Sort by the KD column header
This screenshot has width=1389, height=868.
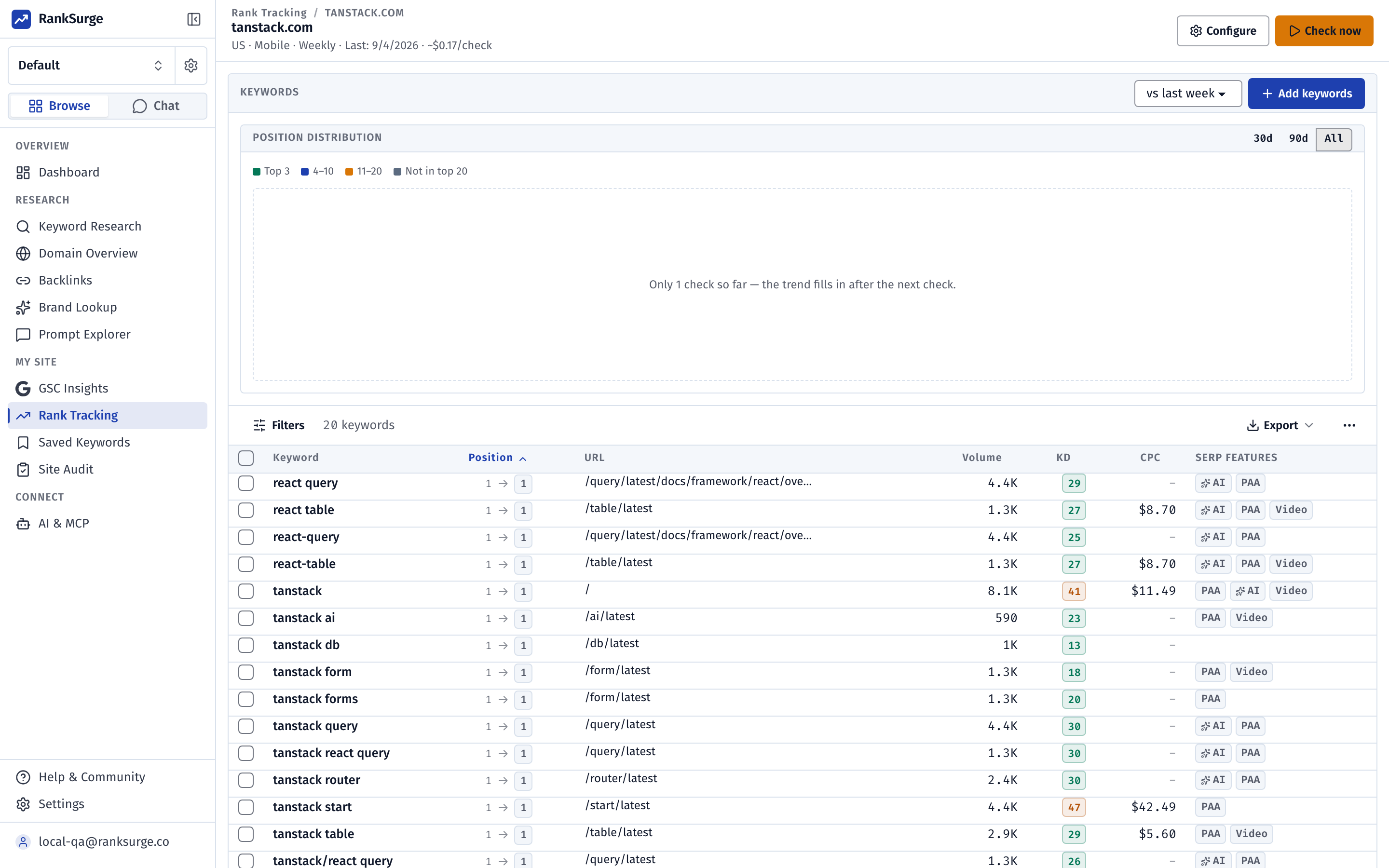pos(1063,458)
